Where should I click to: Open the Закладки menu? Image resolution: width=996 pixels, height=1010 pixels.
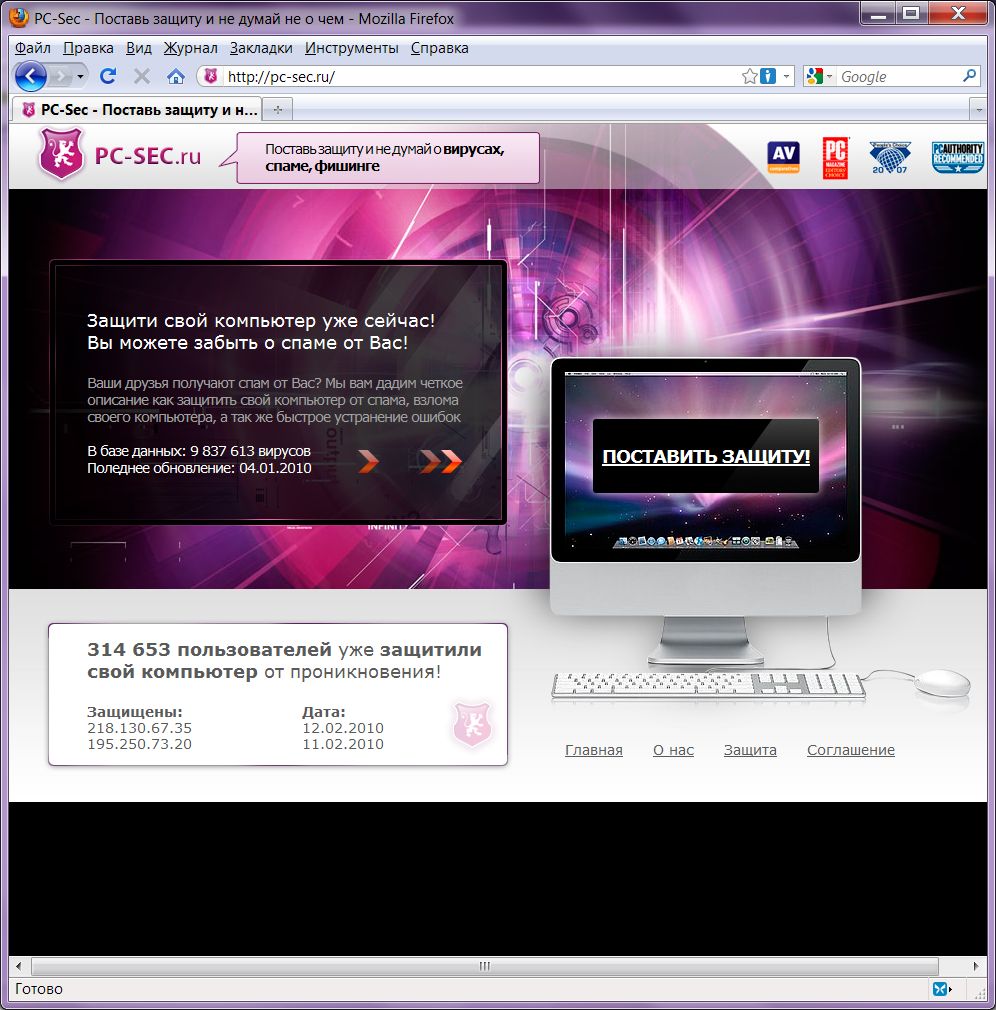point(261,48)
